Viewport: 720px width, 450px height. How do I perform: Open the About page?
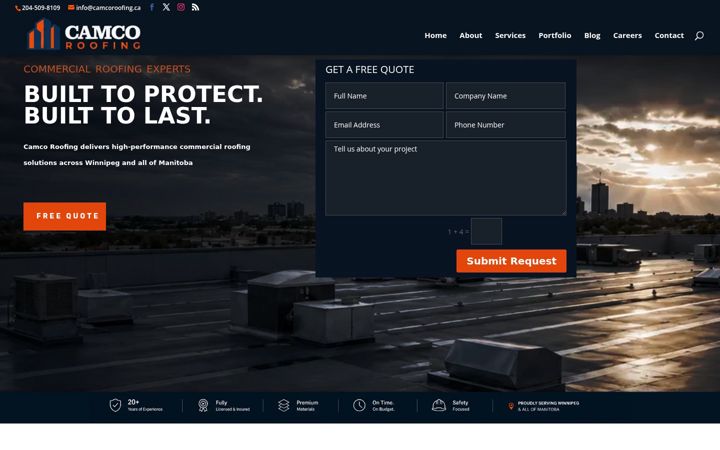tap(471, 35)
